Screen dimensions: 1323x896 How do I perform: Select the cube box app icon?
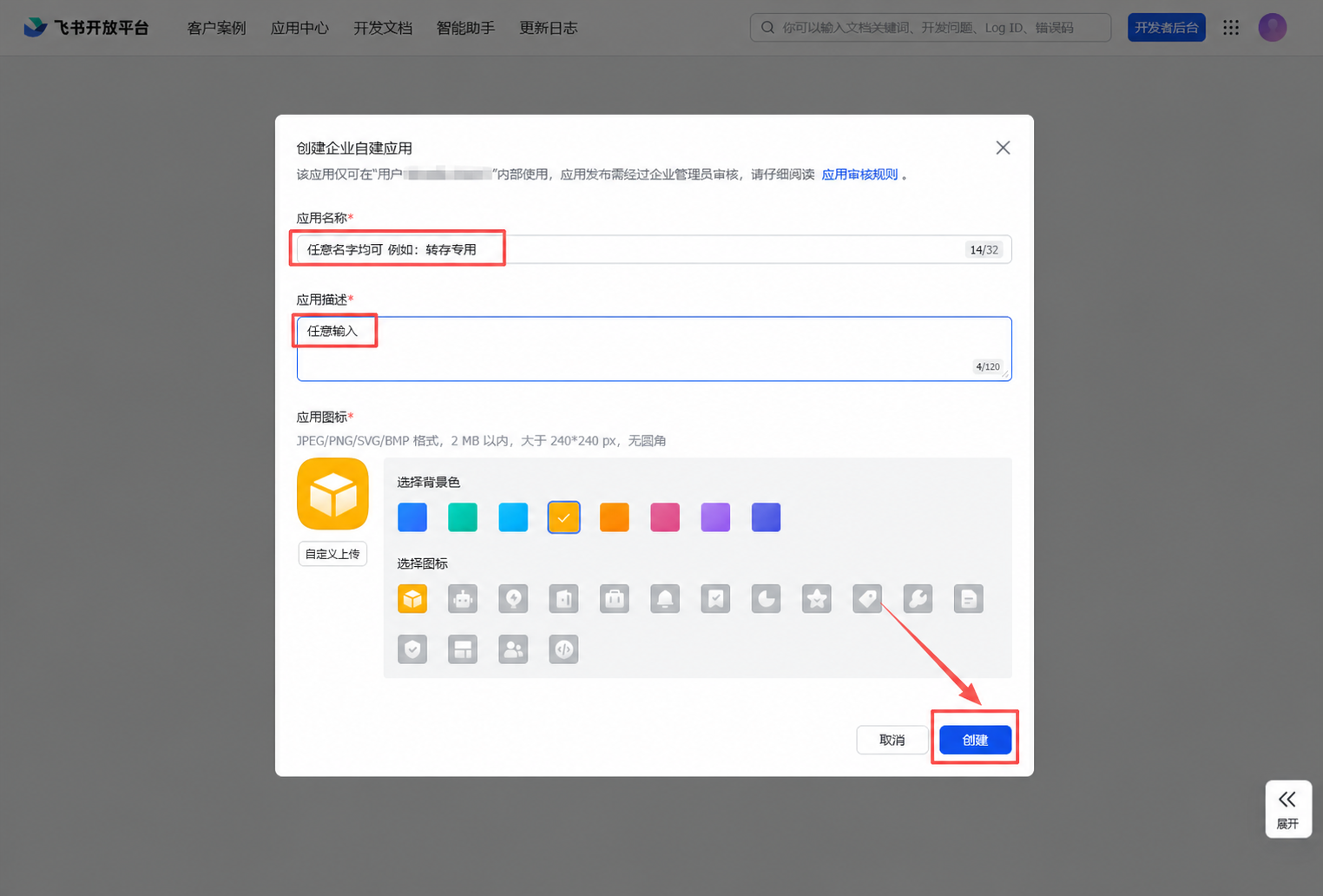412,599
